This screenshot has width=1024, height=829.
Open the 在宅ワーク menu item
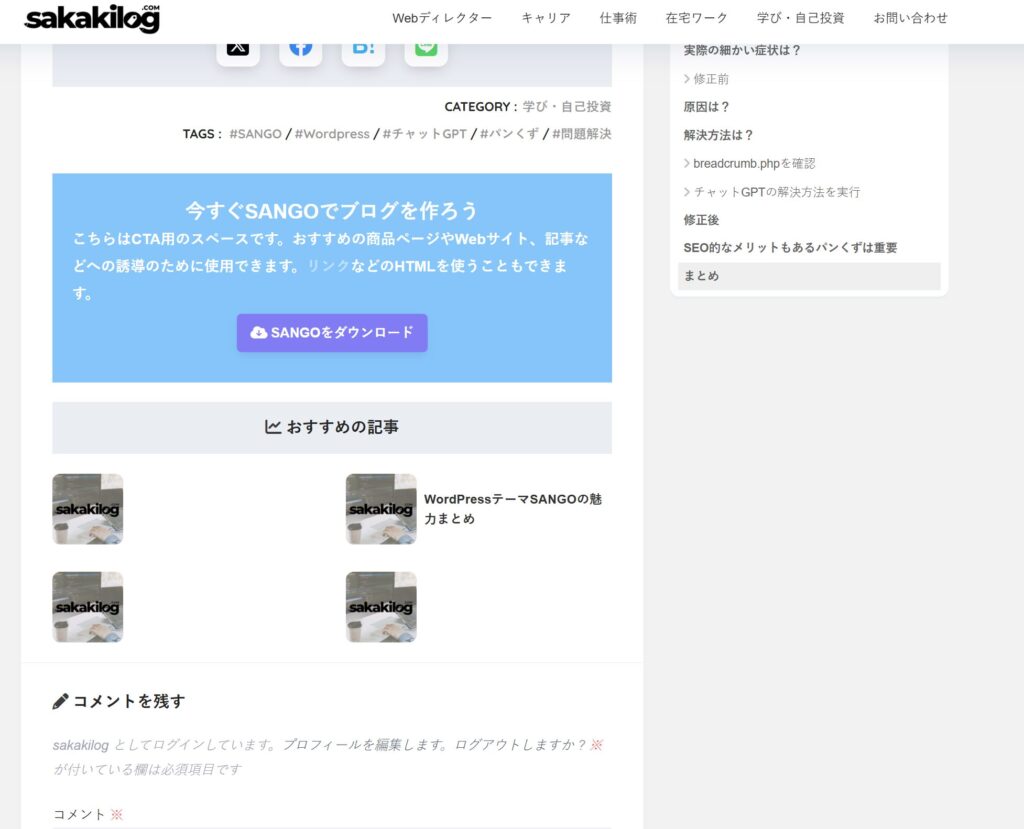coord(696,18)
